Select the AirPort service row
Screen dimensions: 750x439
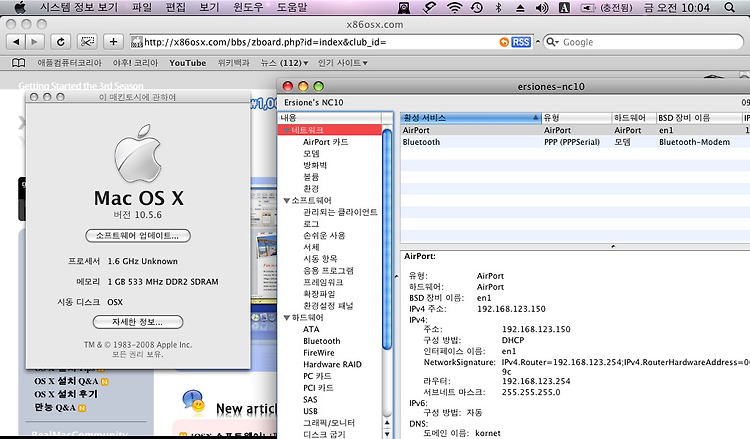[575, 130]
